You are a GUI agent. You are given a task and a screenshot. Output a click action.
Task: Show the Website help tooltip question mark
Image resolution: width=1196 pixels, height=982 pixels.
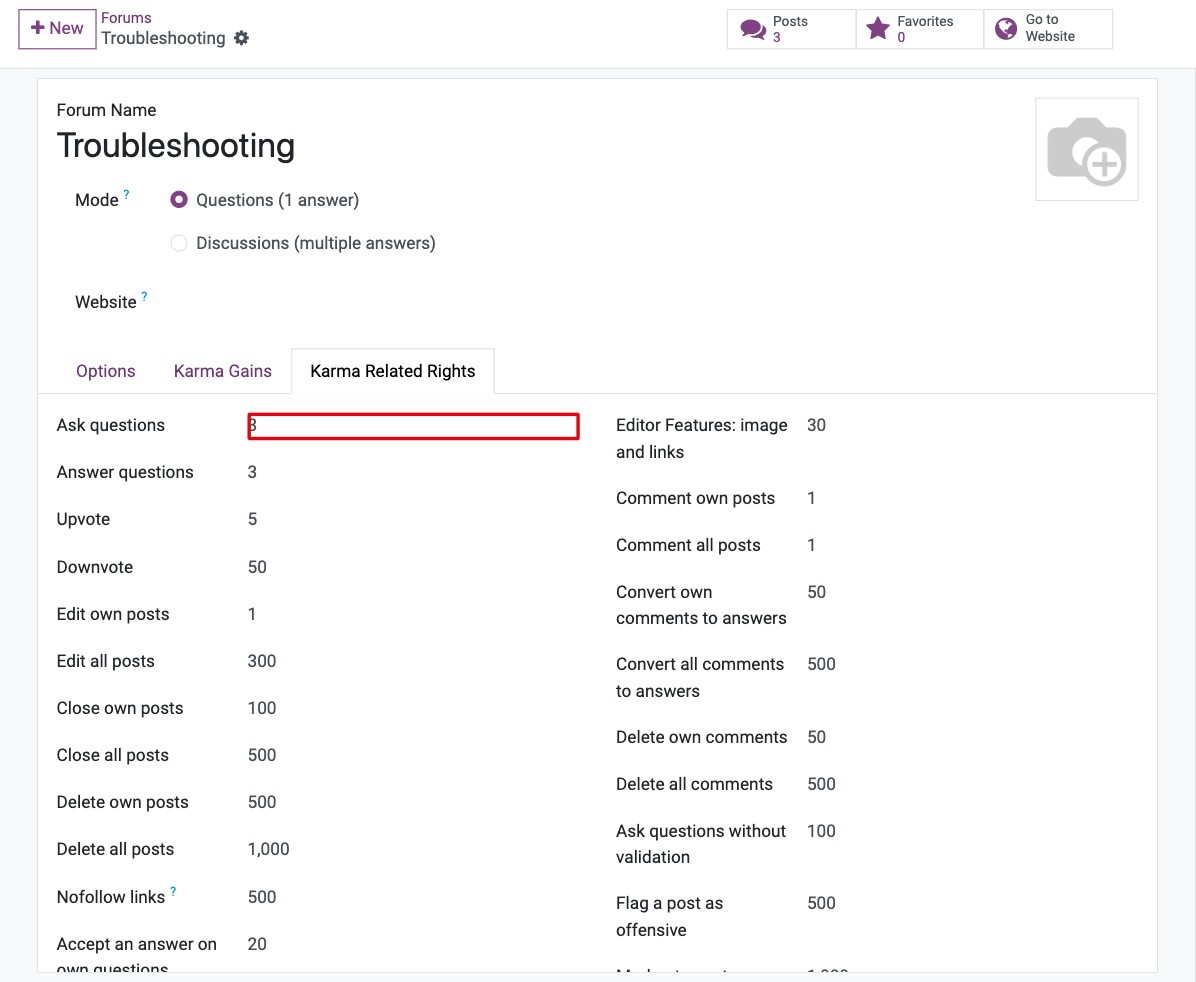coord(144,296)
